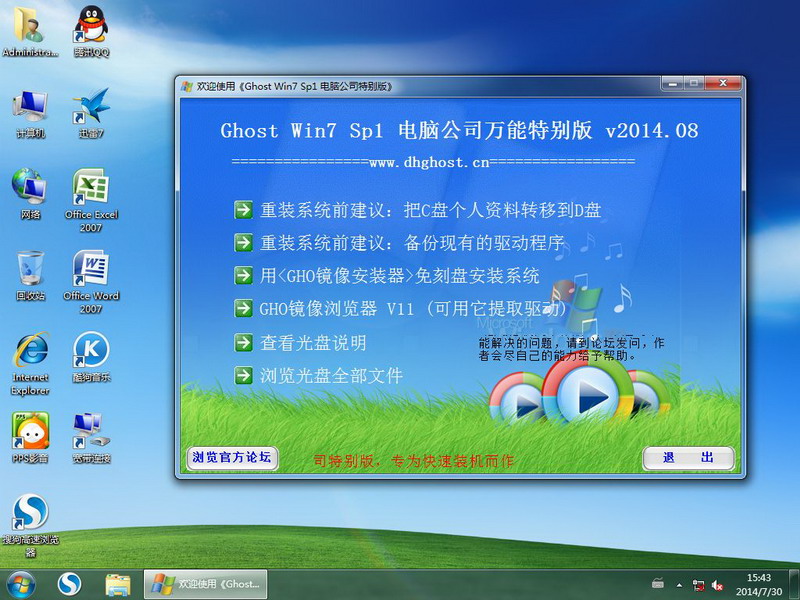Select the 宽带连接 desktop shortcut
800x600 pixels.
(91, 438)
